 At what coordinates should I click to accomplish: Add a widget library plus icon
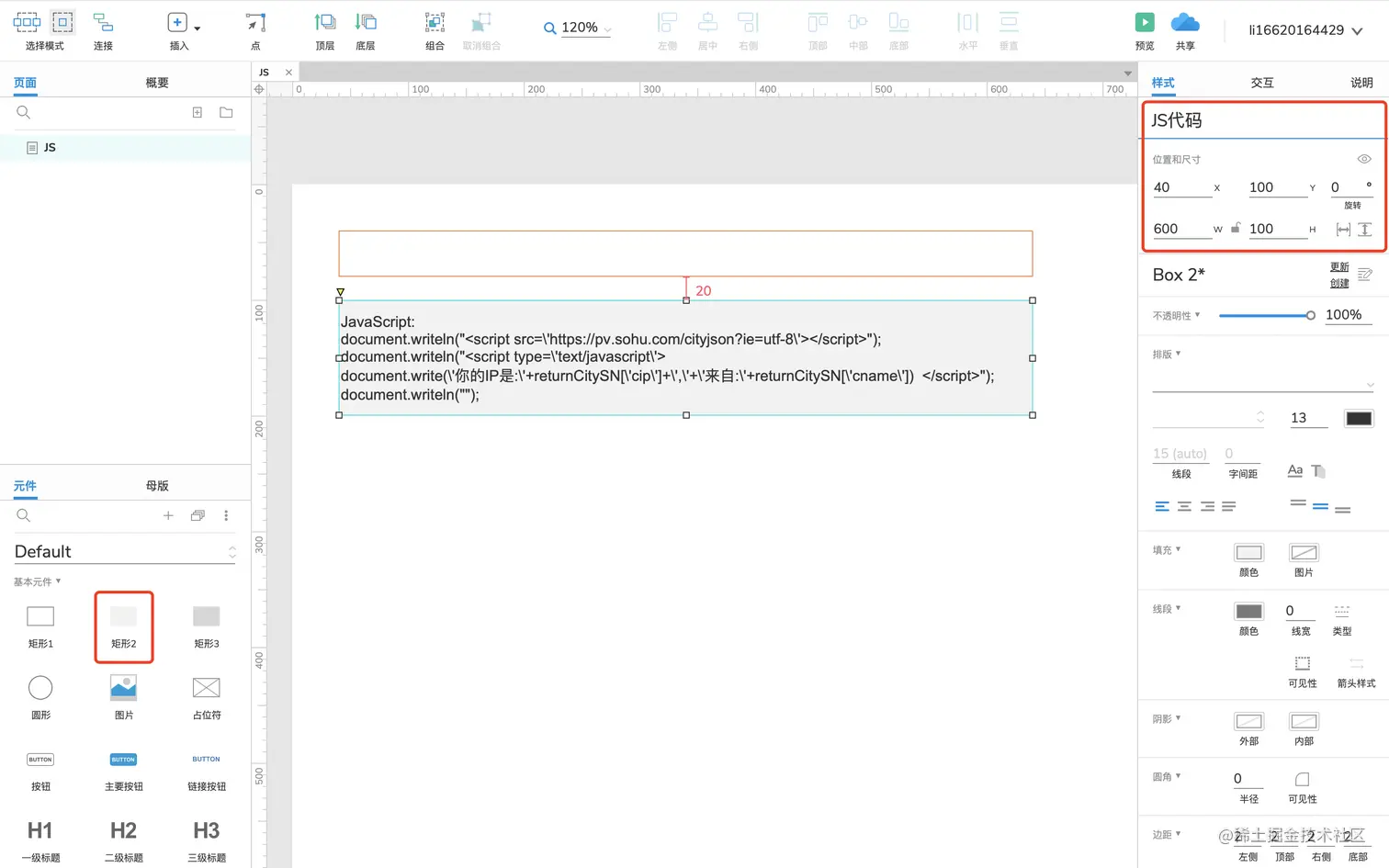(x=168, y=515)
